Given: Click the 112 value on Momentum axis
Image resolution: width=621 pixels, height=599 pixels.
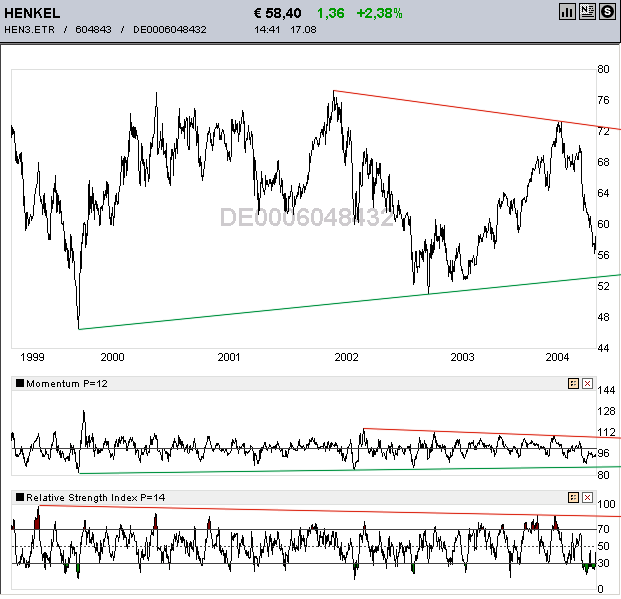Looking at the screenshot, I should coord(606,432).
